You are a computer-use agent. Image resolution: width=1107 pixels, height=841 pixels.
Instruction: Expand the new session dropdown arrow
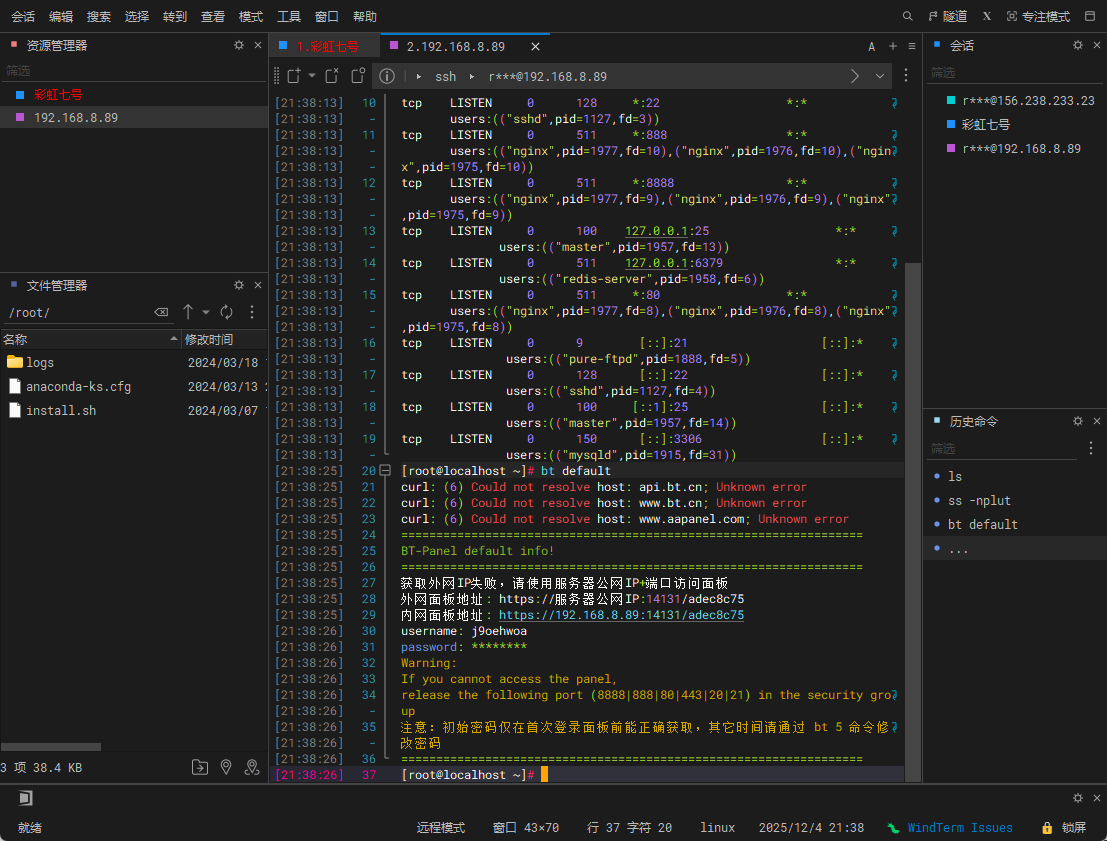coord(312,76)
